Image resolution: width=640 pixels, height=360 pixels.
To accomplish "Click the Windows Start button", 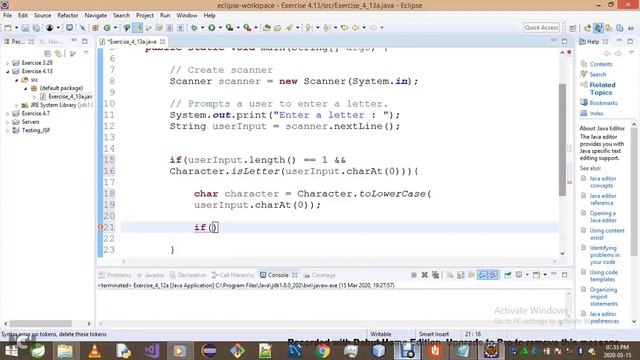I will click(x=11, y=351).
